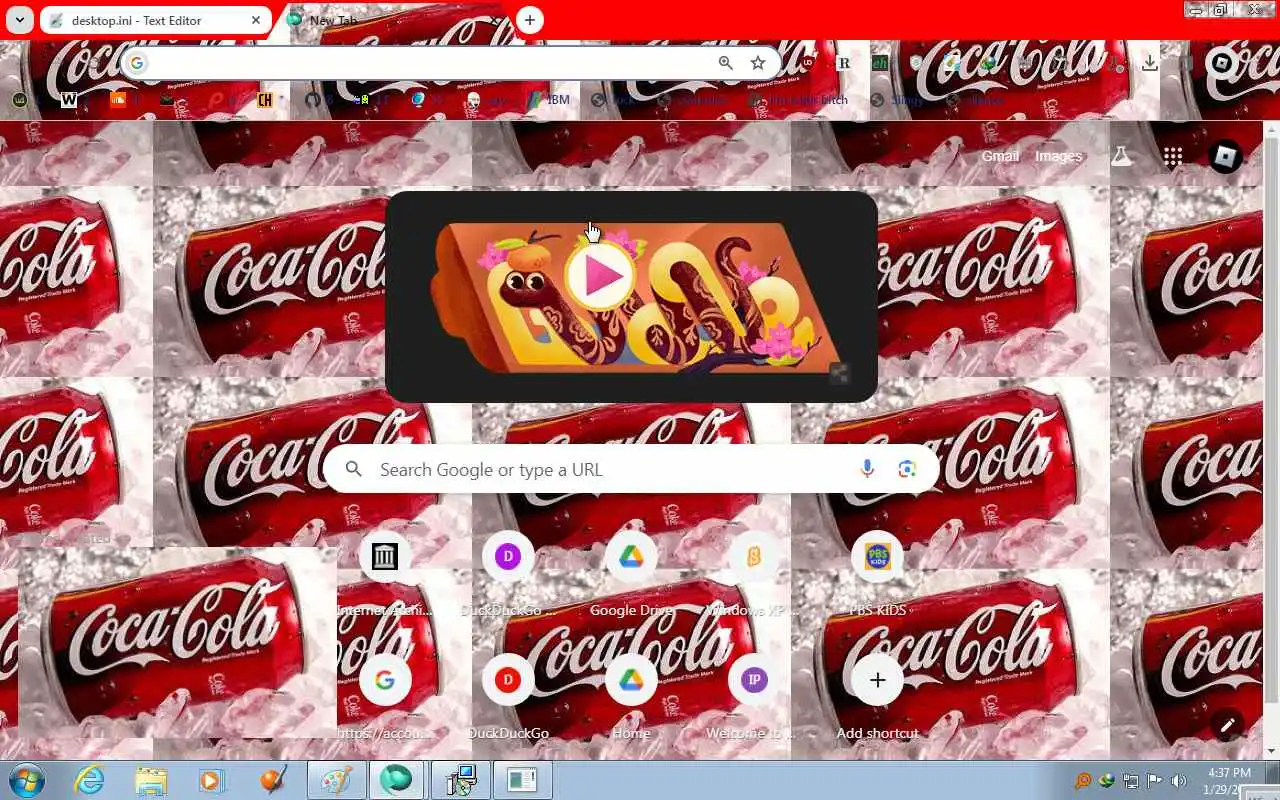The width and height of the screenshot is (1280, 800).
Task: Open the SoundCloud bookmark
Action: pos(118,100)
